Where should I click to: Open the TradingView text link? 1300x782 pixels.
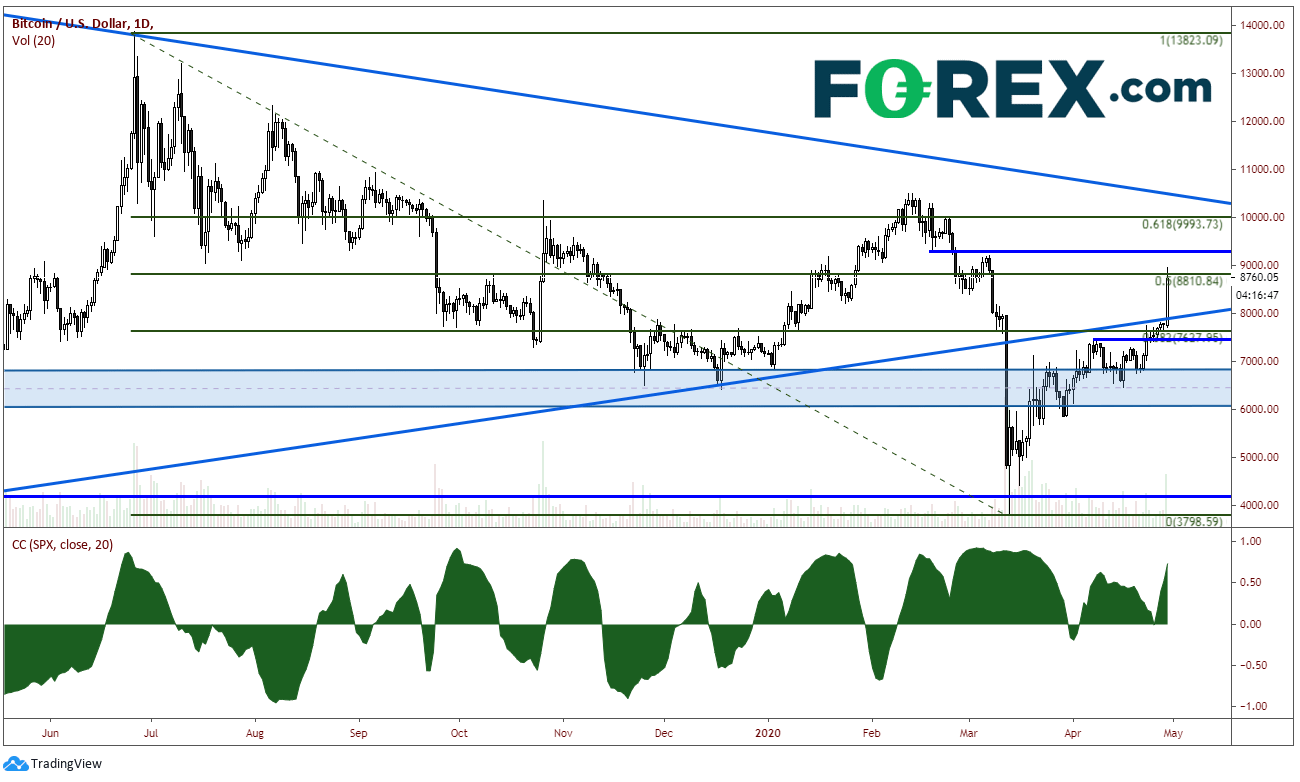pyautogui.click(x=66, y=764)
